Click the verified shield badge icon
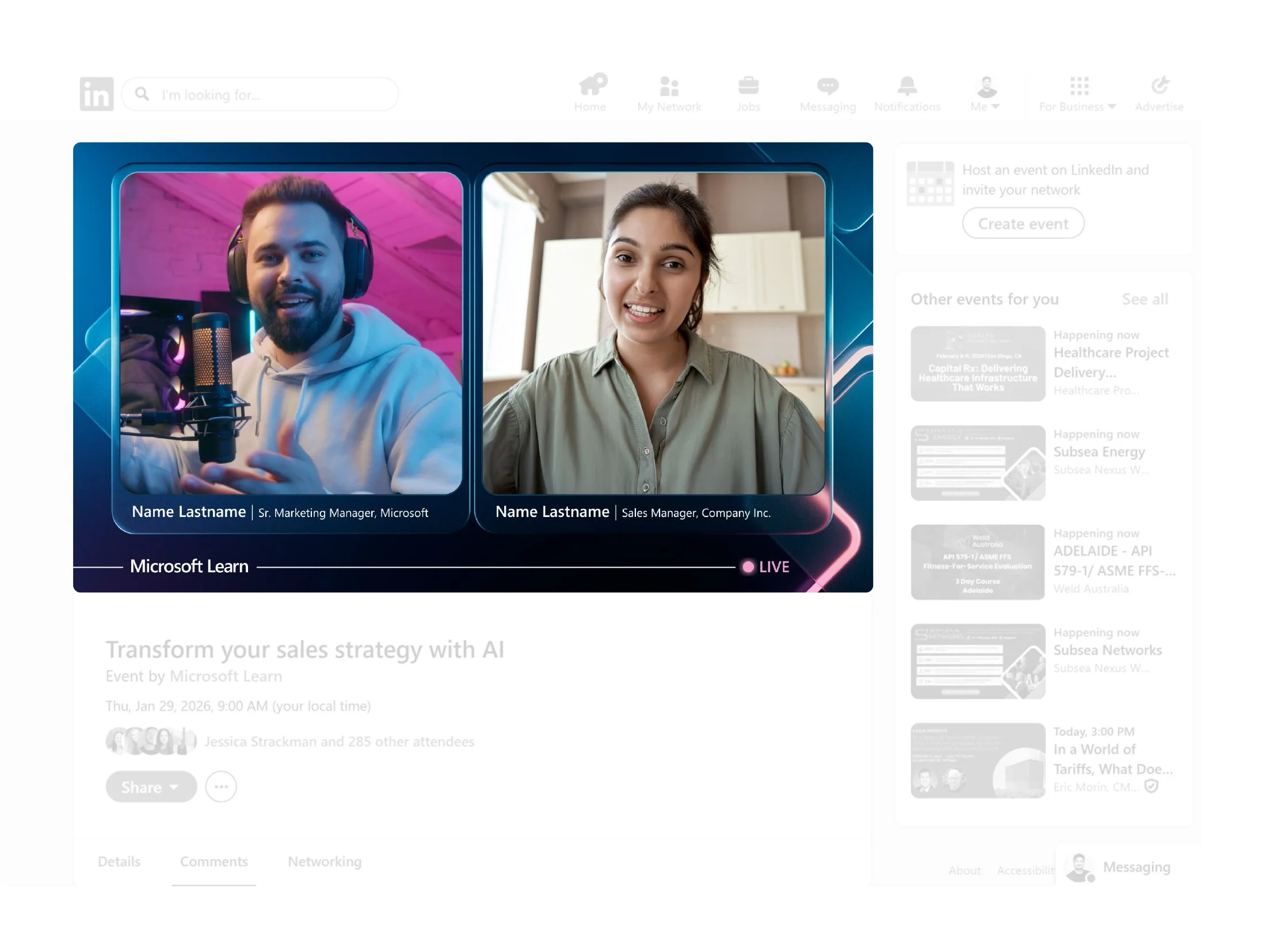Viewport: 1288px width, 928px height. [x=1151, y=786]
